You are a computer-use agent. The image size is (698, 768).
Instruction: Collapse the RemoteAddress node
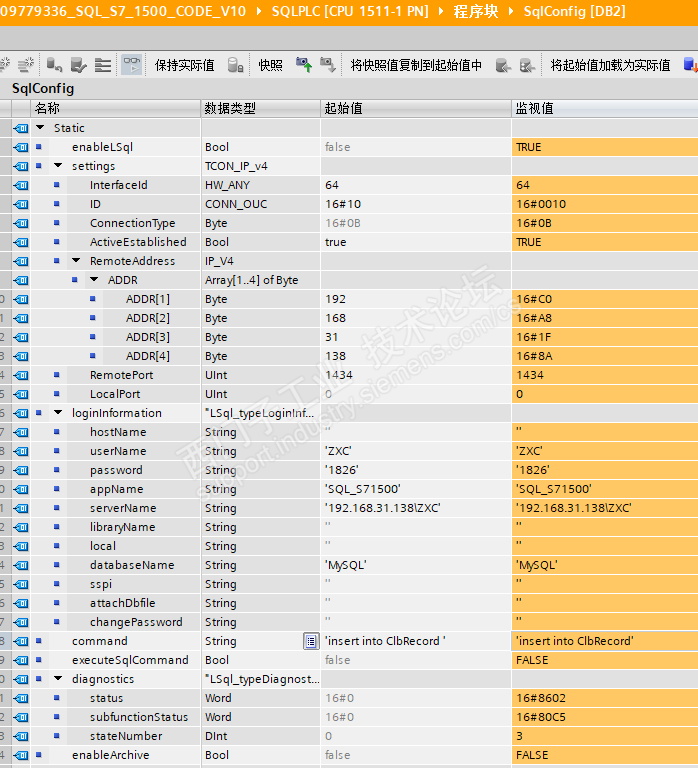[76, 261]
